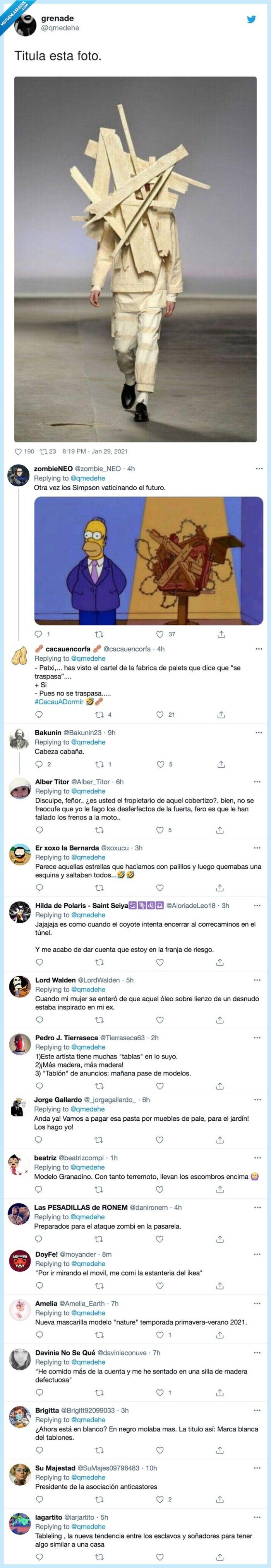Share zombieNEO's reply
The height and width of the screenshot is (1568, 271).
[x=220, y=634]
